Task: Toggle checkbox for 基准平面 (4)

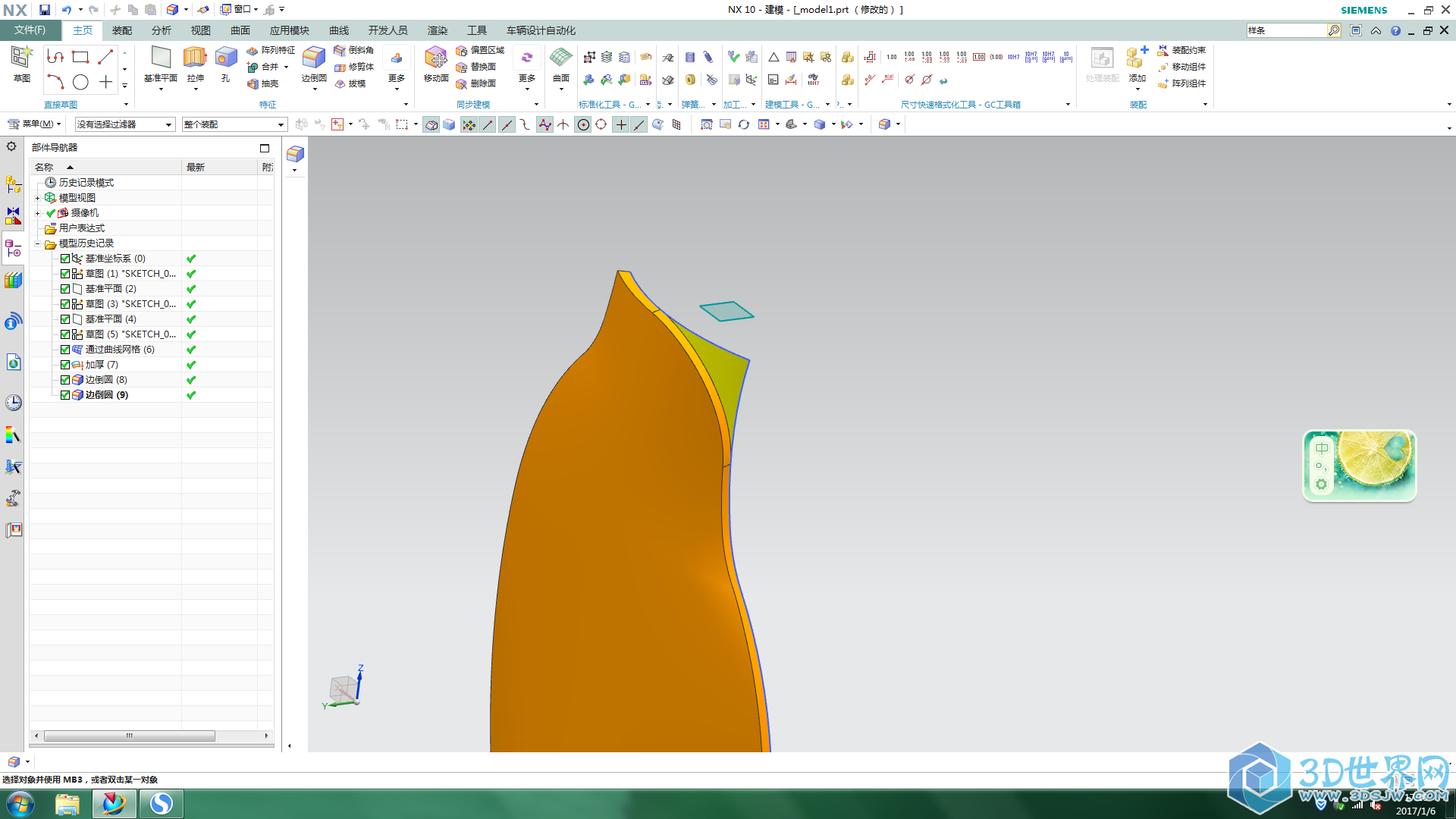Action: pyautogui.click(x=65, y=319)
